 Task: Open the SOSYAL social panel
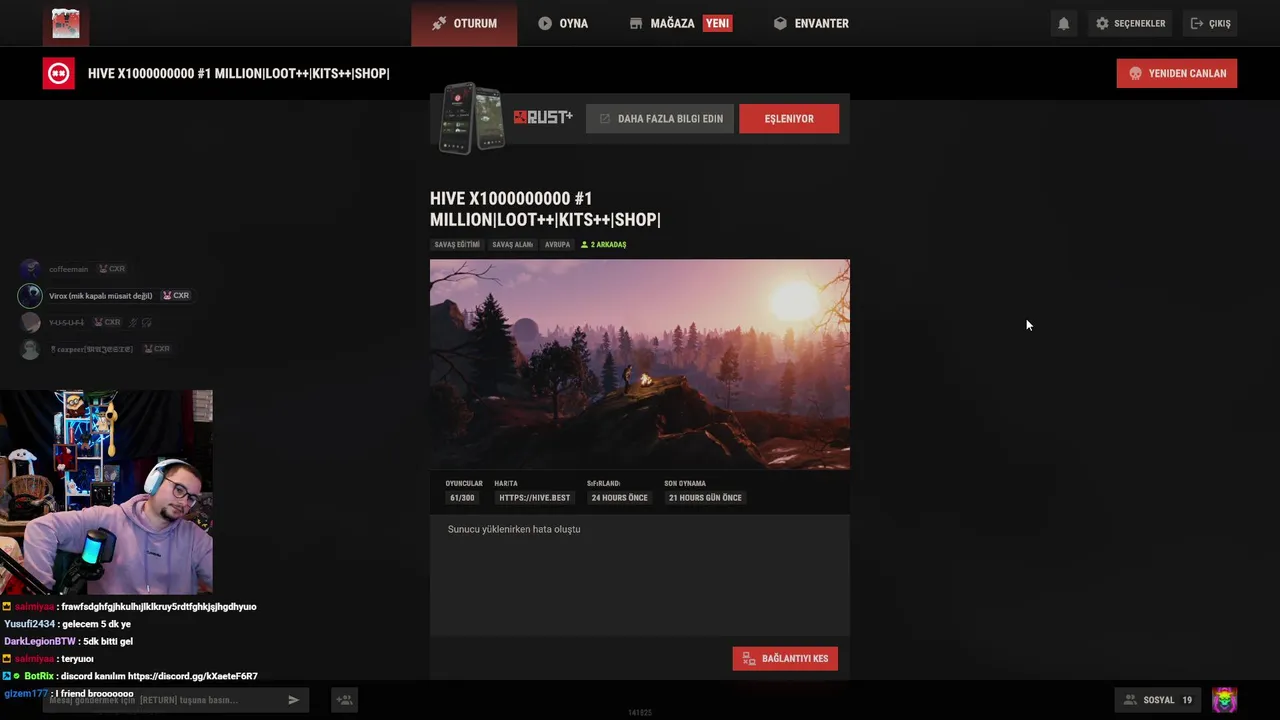click(x=1158, y=700)
